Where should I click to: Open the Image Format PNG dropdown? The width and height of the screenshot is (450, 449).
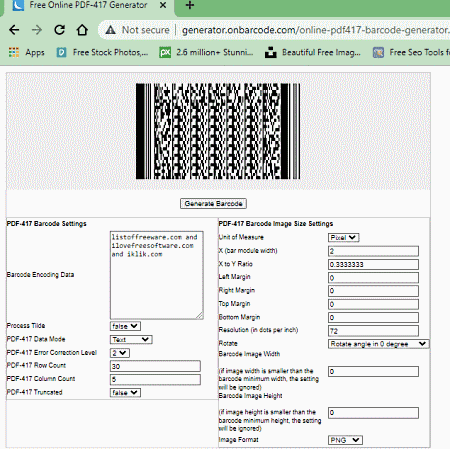[x=345, y=440]
